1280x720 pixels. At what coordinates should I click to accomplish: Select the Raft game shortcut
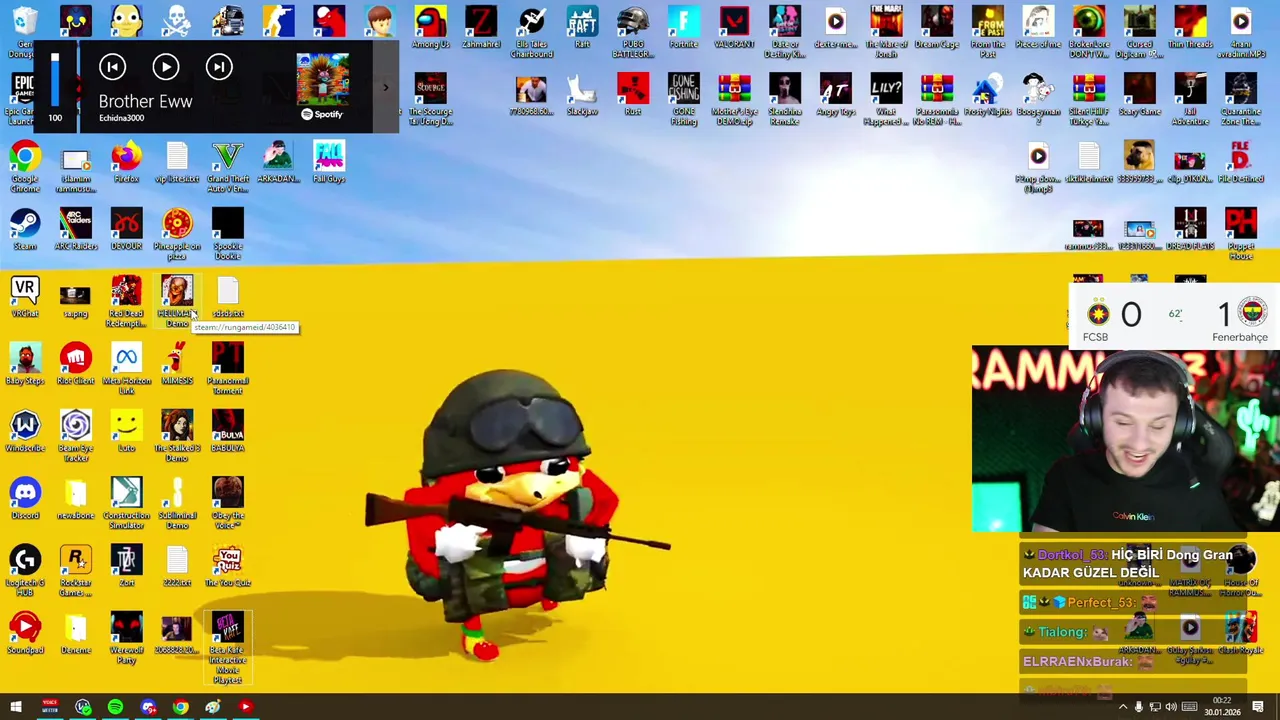[582, 28]
